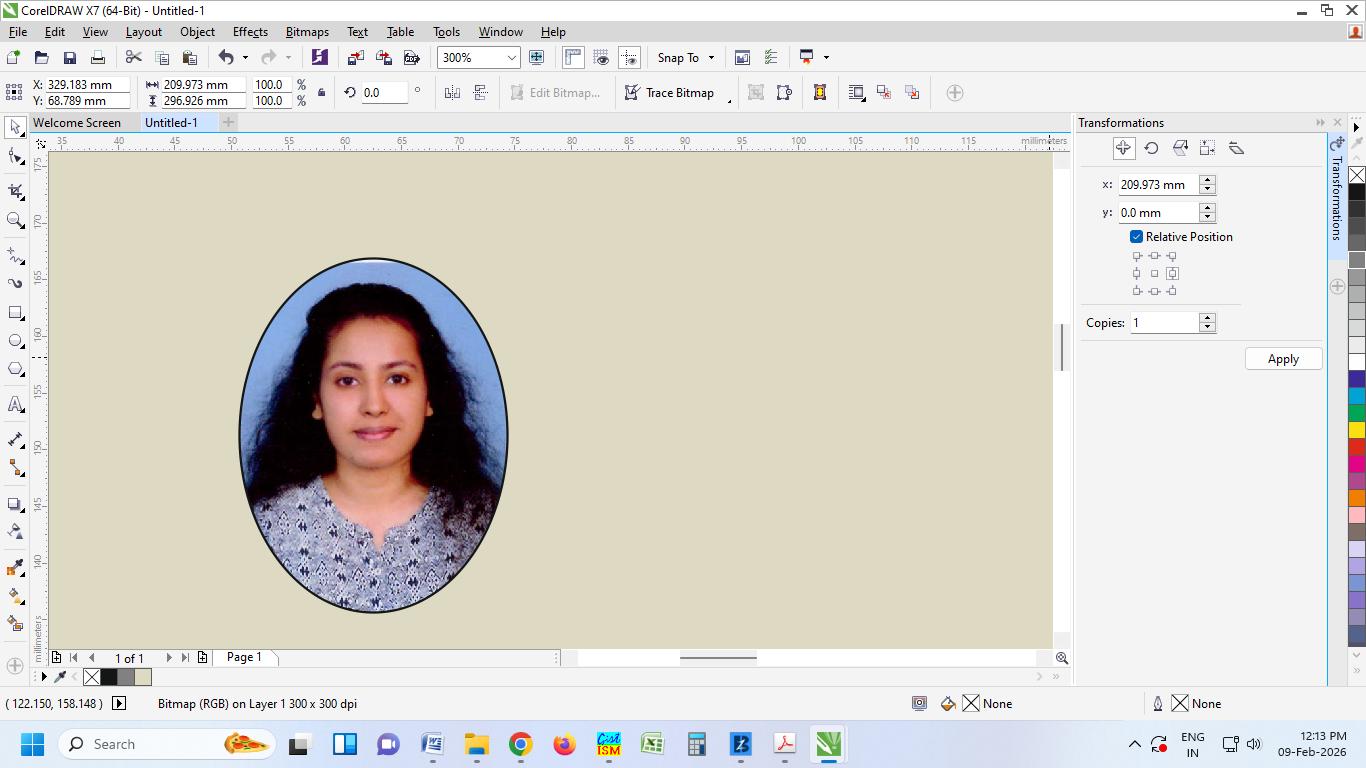Open the Layout menu
Viewport: 1366px width, 768px height.
coord(144,32)
